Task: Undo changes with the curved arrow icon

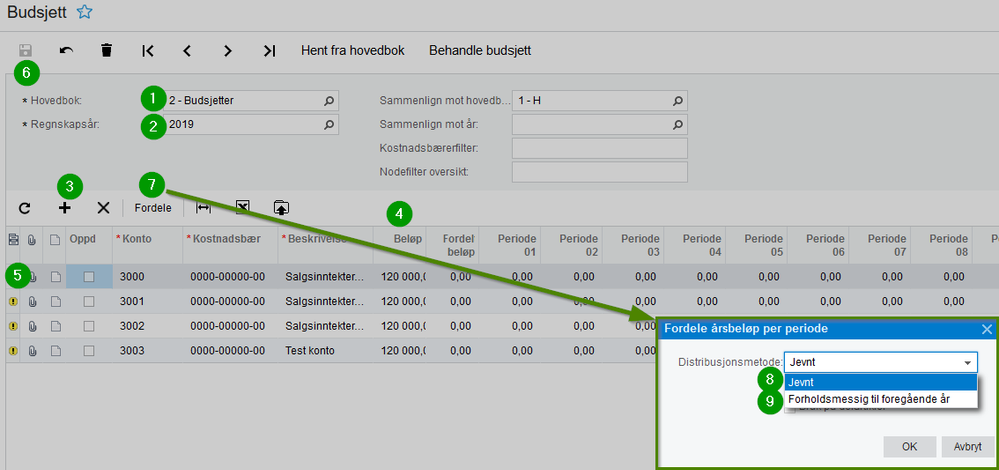Action: tap(66, 50)
